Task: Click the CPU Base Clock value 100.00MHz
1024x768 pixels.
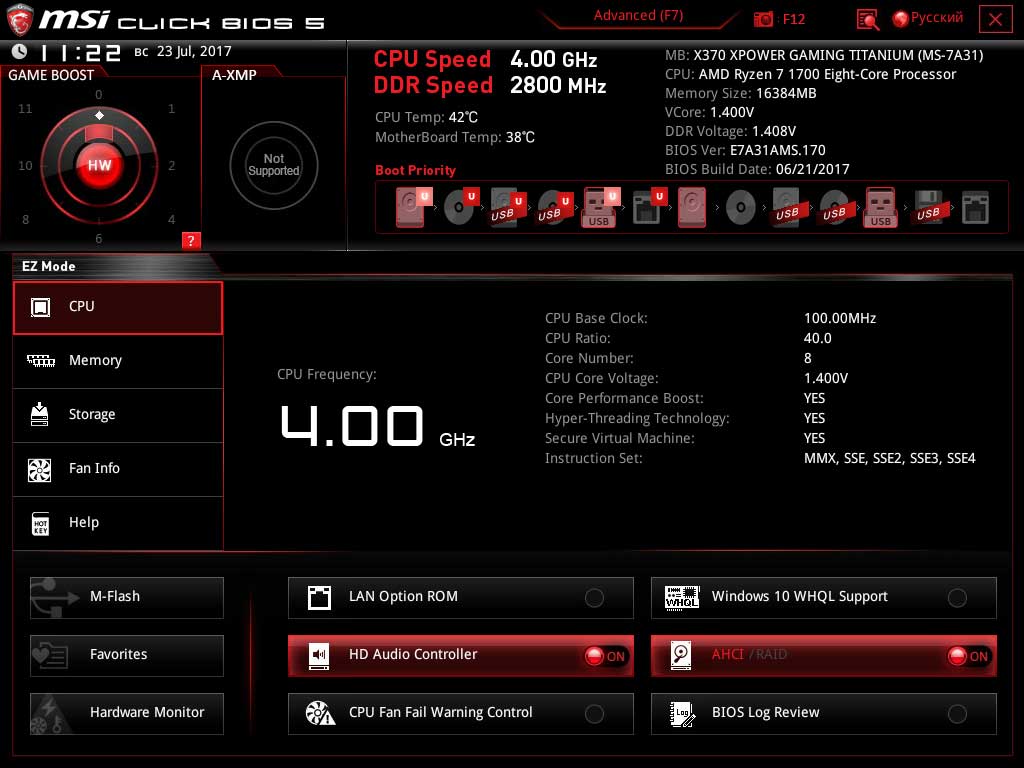Action: tap(840, 318)
